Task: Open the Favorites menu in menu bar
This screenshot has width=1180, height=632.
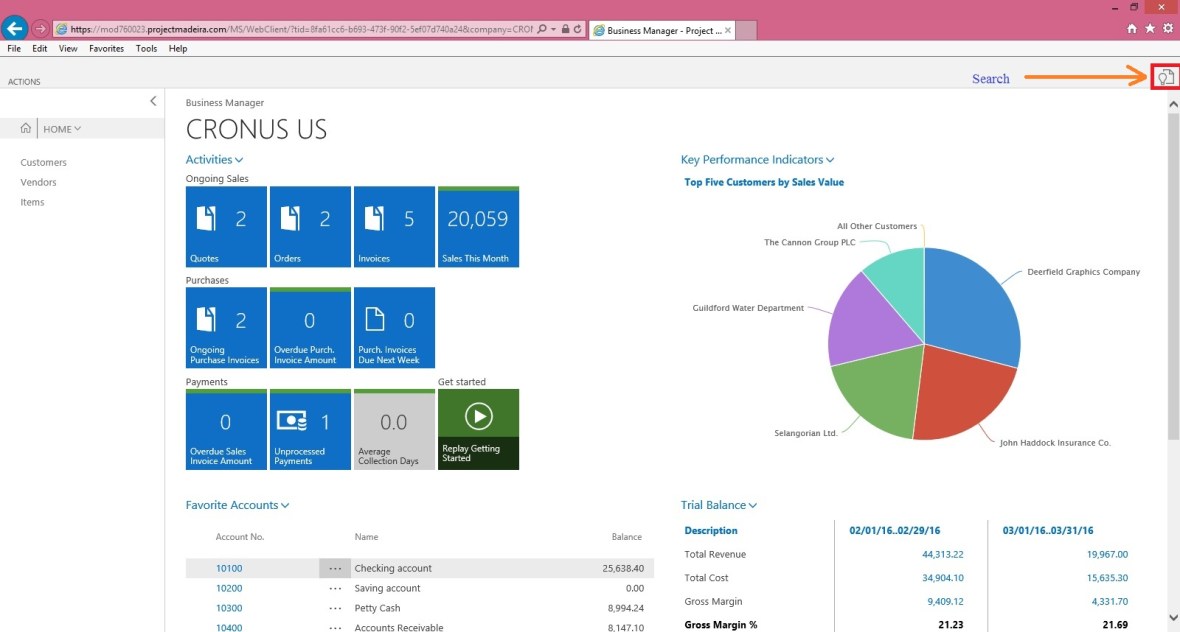Action: [x=106, y=48]
